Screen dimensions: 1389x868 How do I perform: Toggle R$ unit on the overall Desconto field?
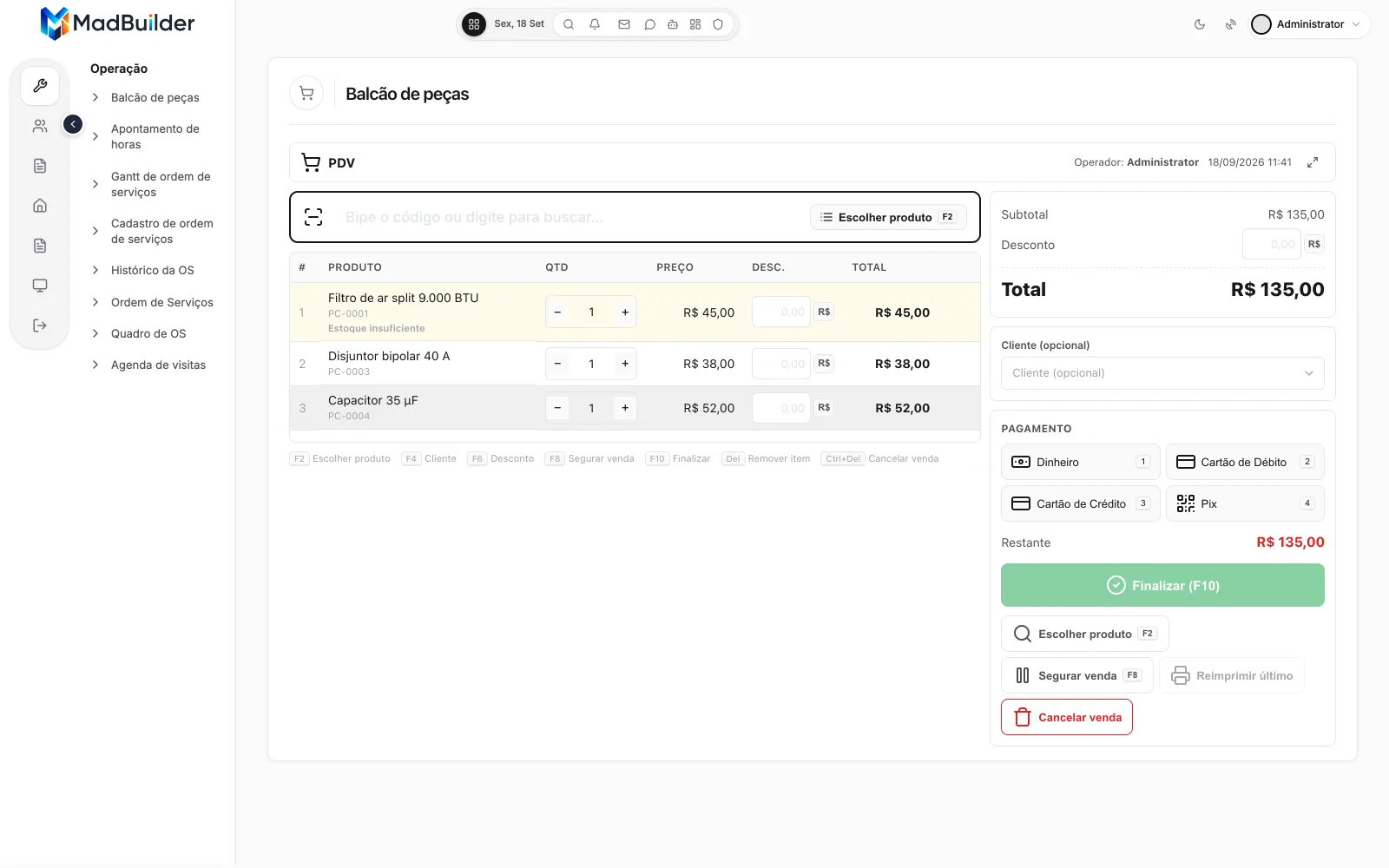point(1314,244)
